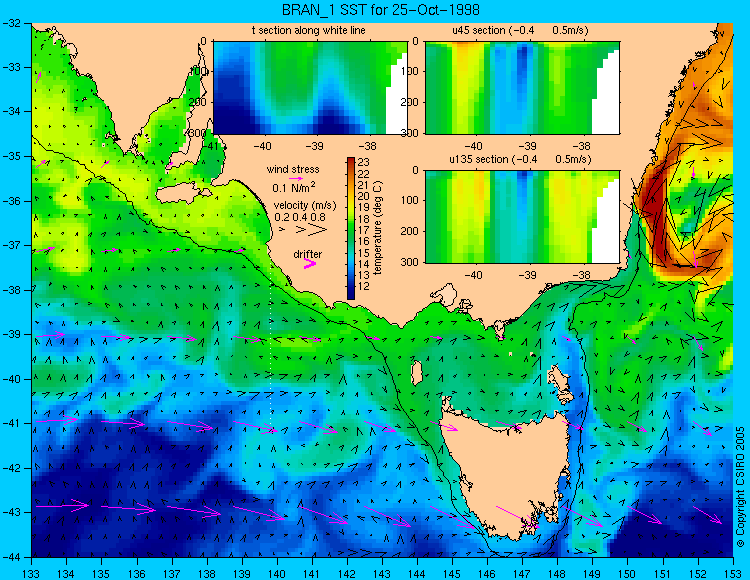Click King Island northwest of Tasmania
Viewport: 750px width, 580px height.
tap(417, 373)
